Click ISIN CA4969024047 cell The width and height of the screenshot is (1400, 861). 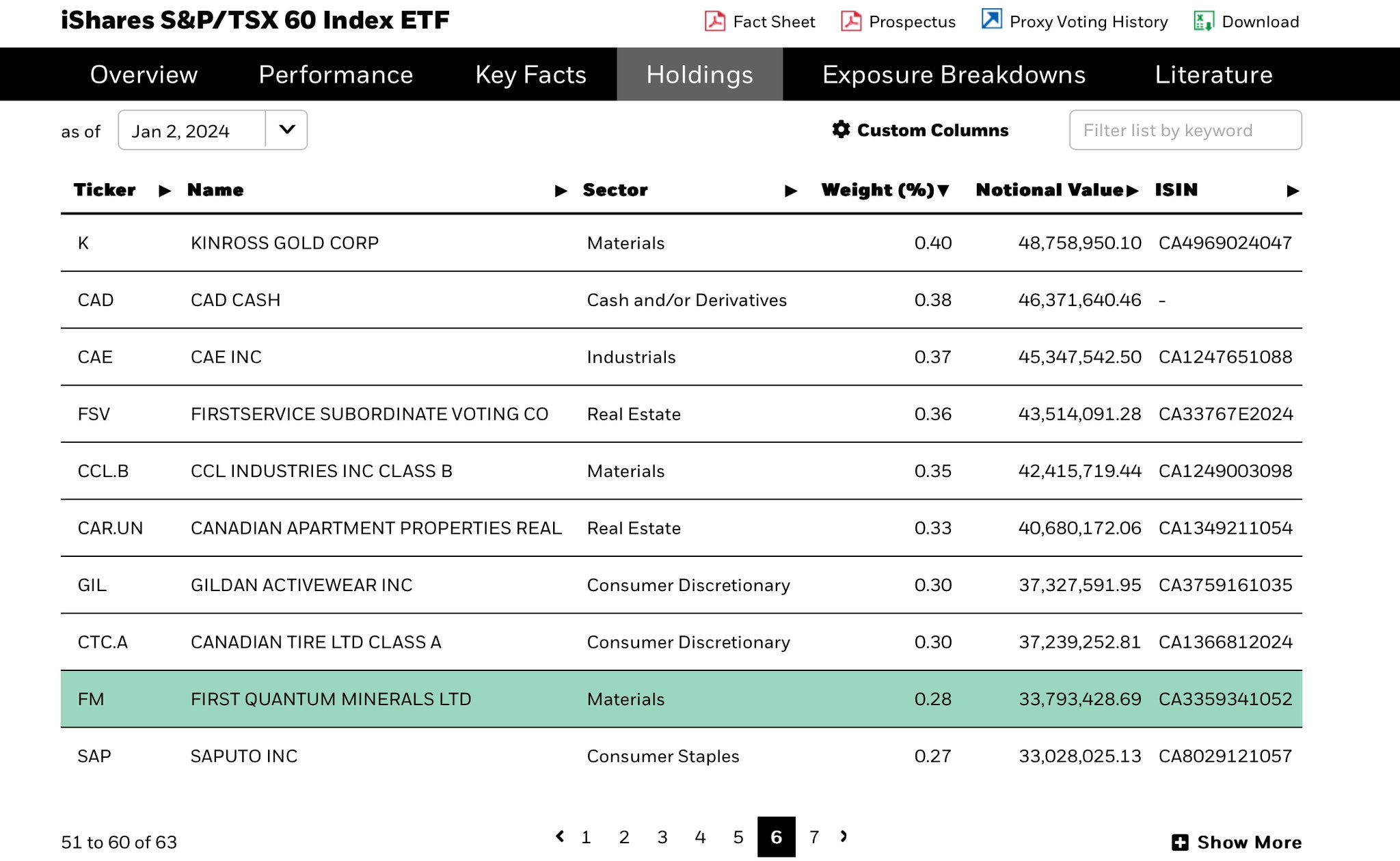coord(1225,243)
